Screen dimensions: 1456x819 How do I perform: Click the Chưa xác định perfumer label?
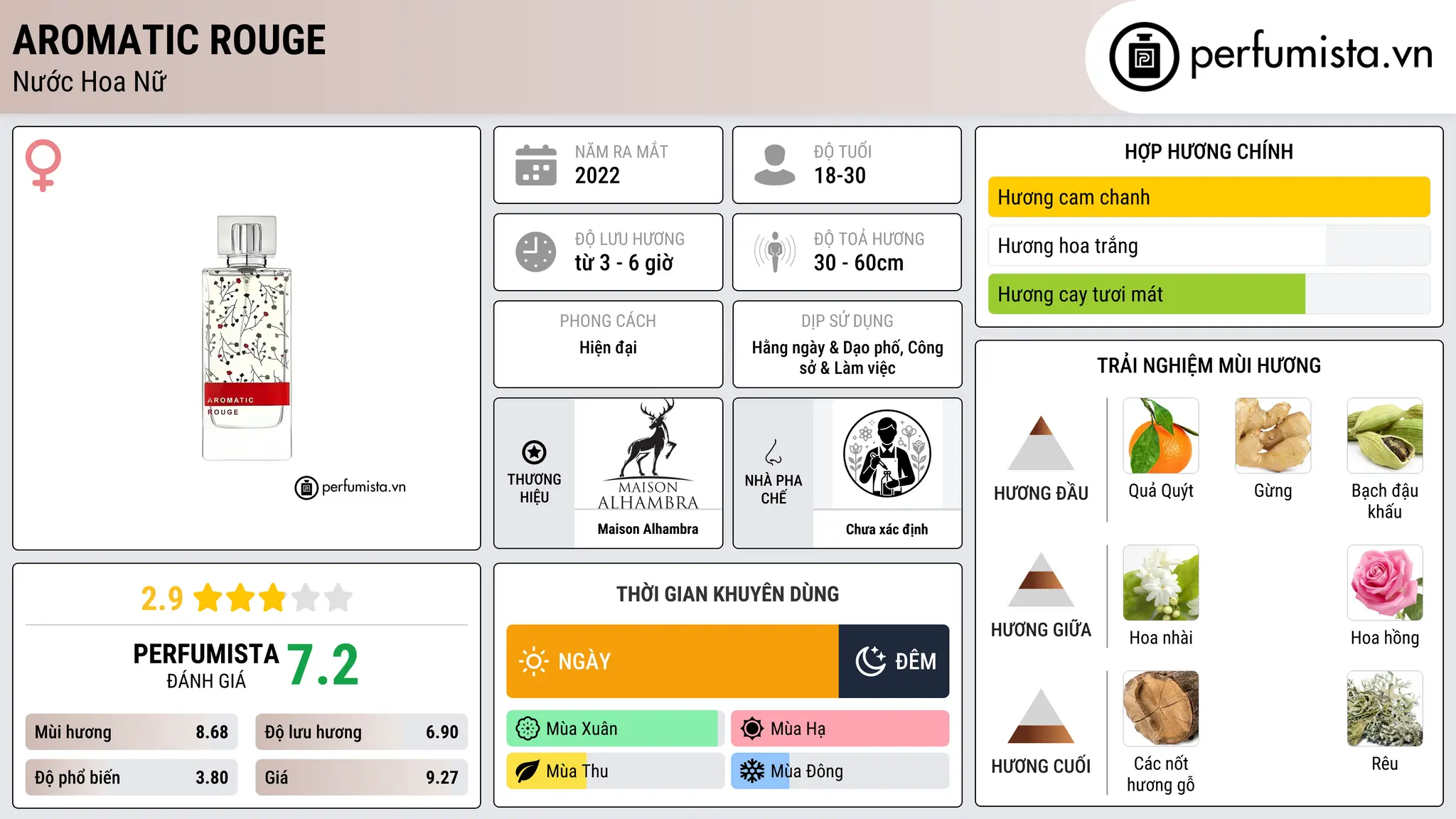(887, 529)
